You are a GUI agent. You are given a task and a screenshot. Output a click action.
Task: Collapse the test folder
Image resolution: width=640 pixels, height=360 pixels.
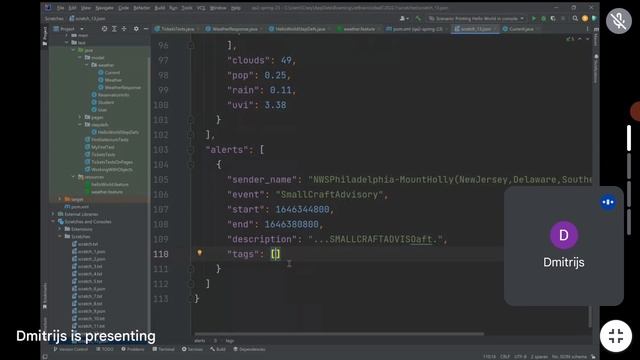pos(67,42)
